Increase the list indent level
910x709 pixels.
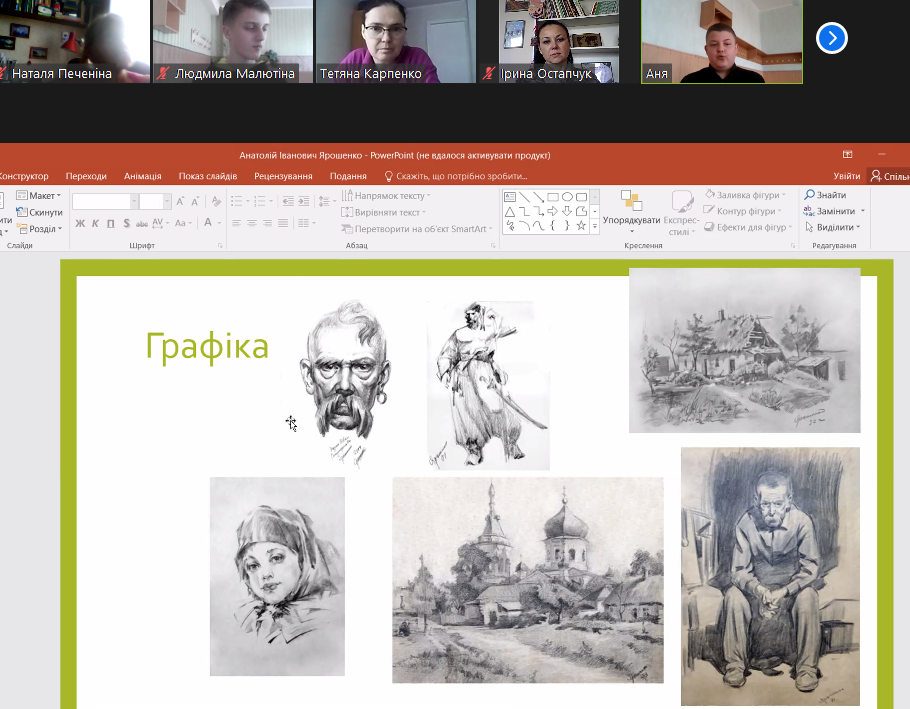(x=304, y=201)
